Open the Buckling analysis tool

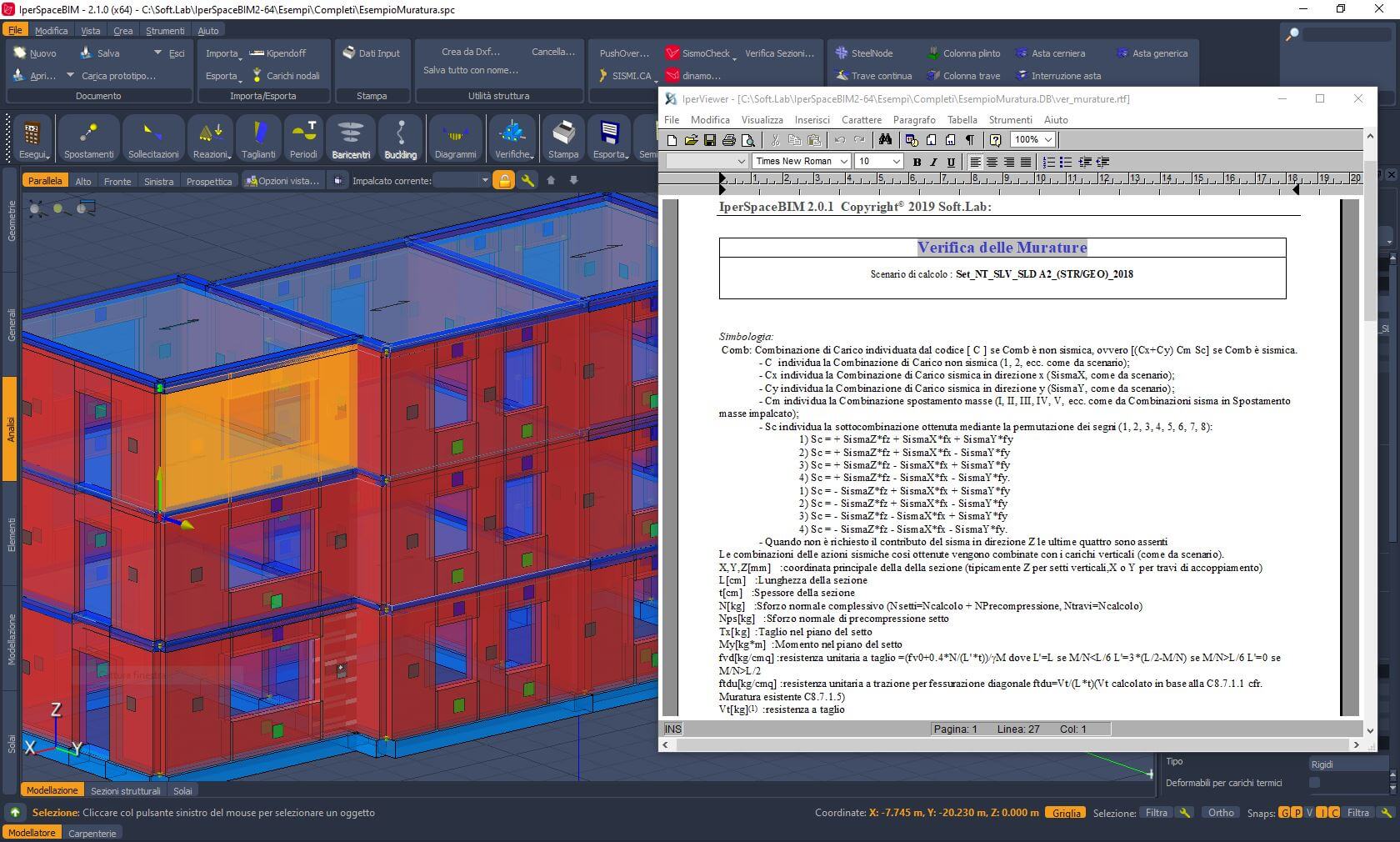(x=400, y=138)
